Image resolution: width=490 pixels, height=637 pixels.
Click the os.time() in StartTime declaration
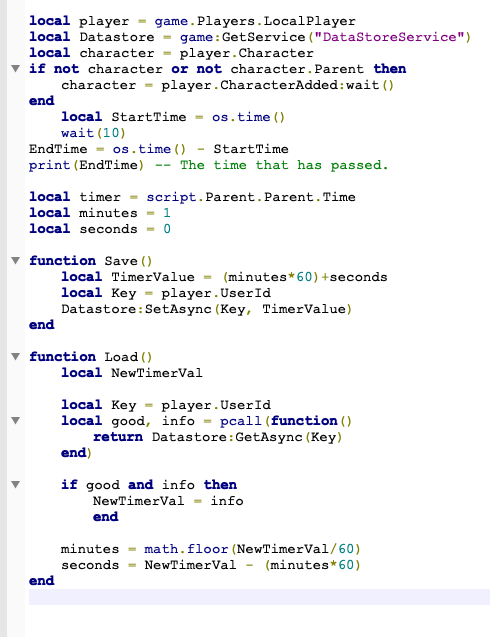[248, 117]
